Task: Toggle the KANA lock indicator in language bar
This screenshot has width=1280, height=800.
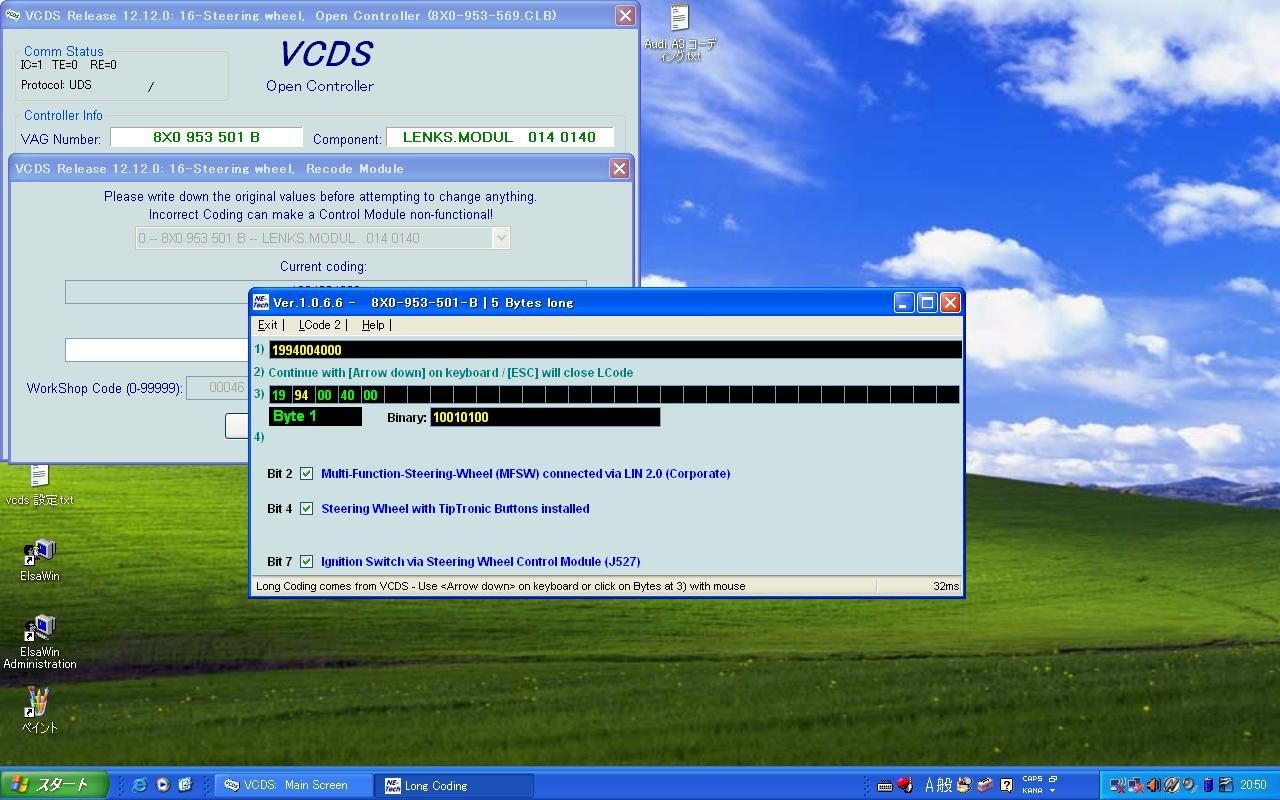Action: coord(1032,790)
